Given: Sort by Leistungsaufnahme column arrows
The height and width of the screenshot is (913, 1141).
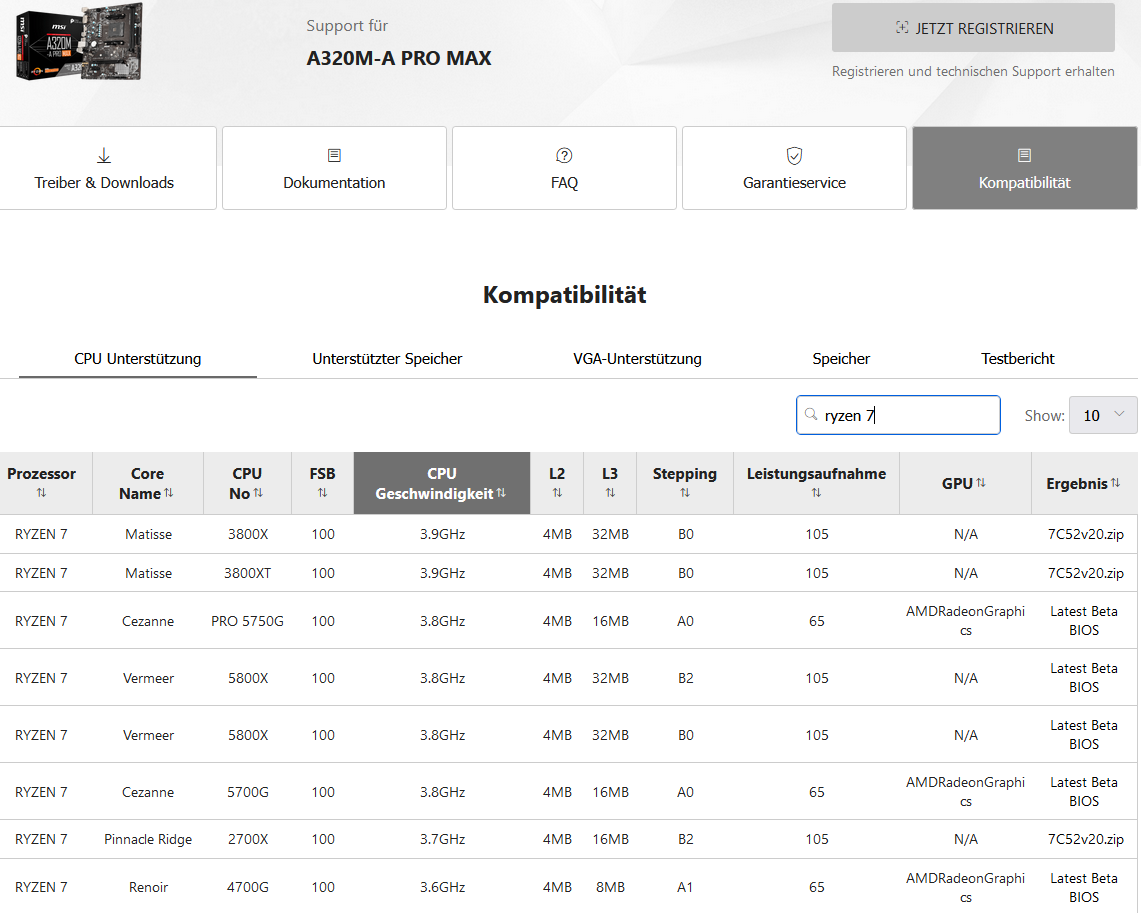Looking at the screenshot, I should (816, 493).
